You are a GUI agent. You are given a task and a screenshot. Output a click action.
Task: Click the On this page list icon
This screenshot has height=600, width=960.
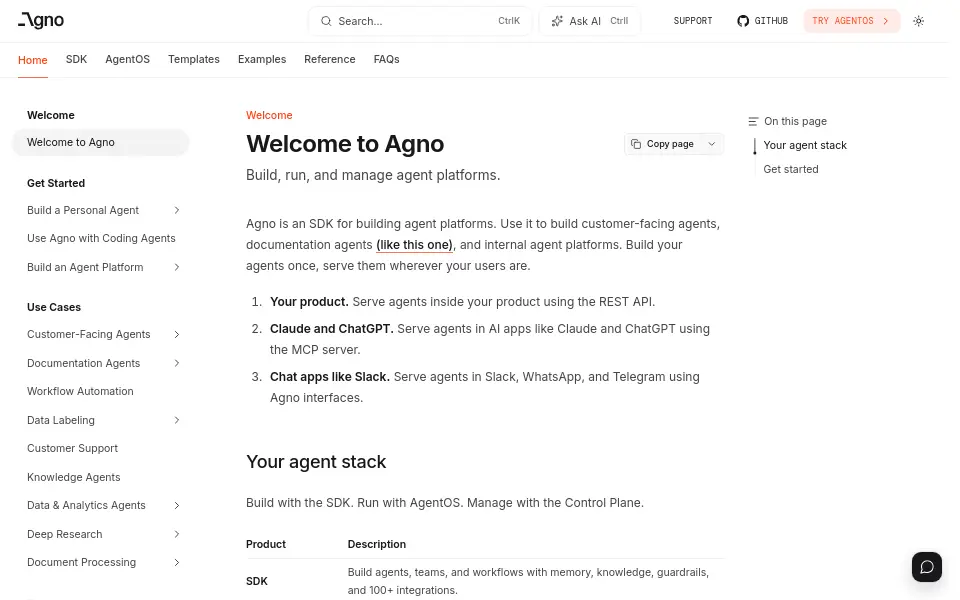tap(753, 121)
